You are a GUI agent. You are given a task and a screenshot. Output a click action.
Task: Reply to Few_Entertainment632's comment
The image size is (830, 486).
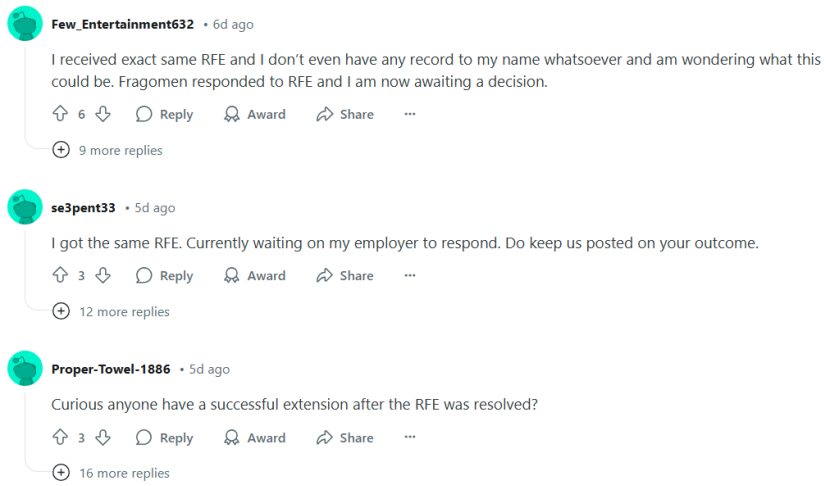point(164,114)
